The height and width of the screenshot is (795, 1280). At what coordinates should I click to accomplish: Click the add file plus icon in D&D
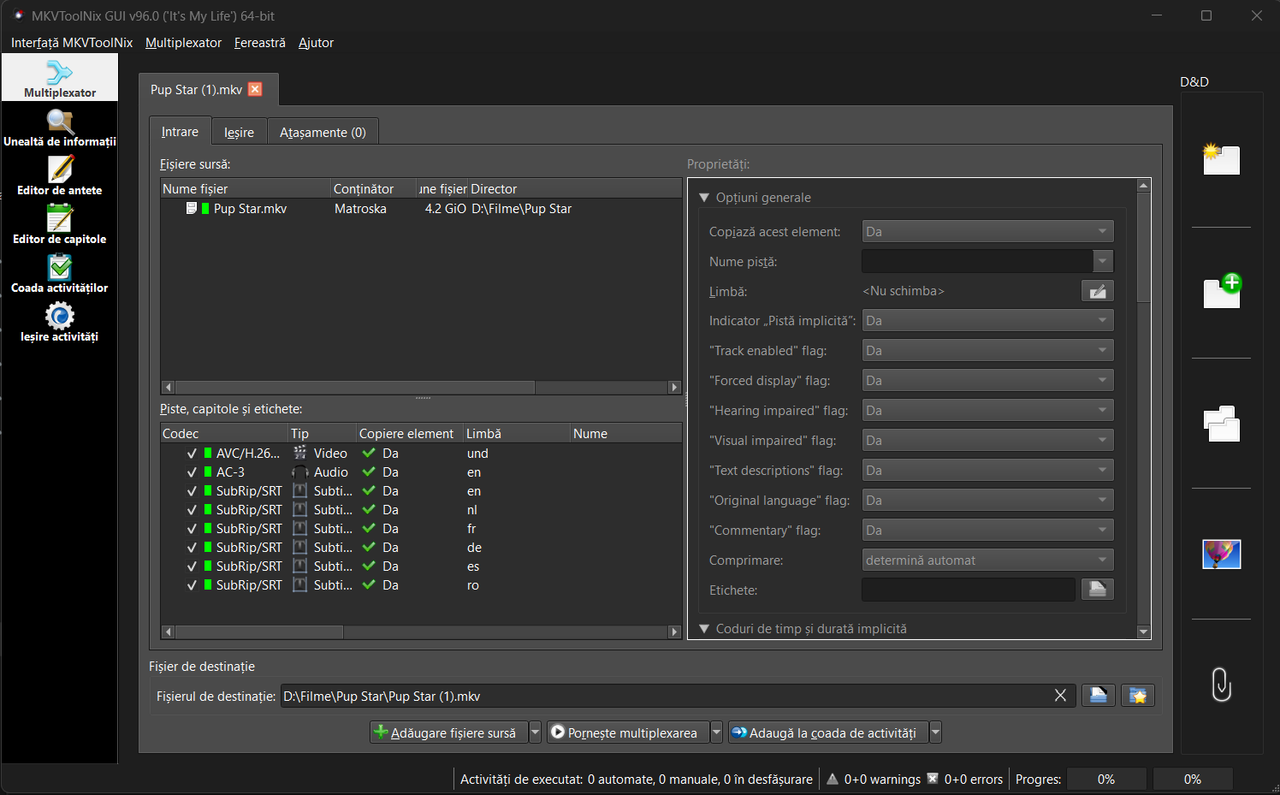(1221, 291)
